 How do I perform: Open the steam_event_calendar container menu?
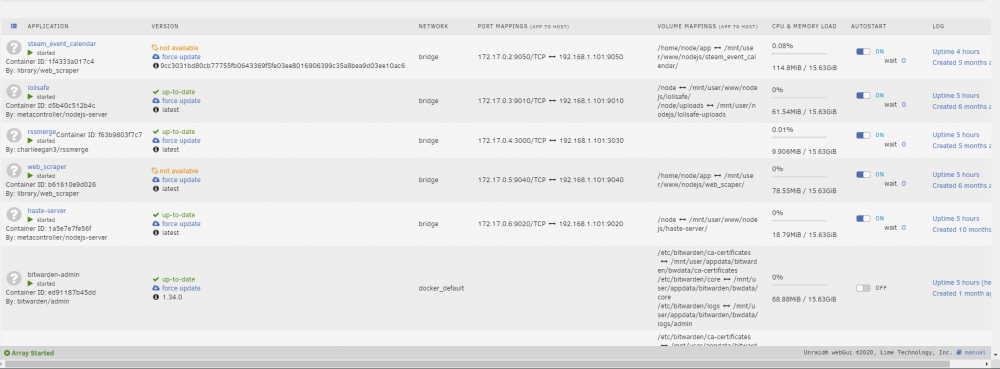click(x=62, y=44)
